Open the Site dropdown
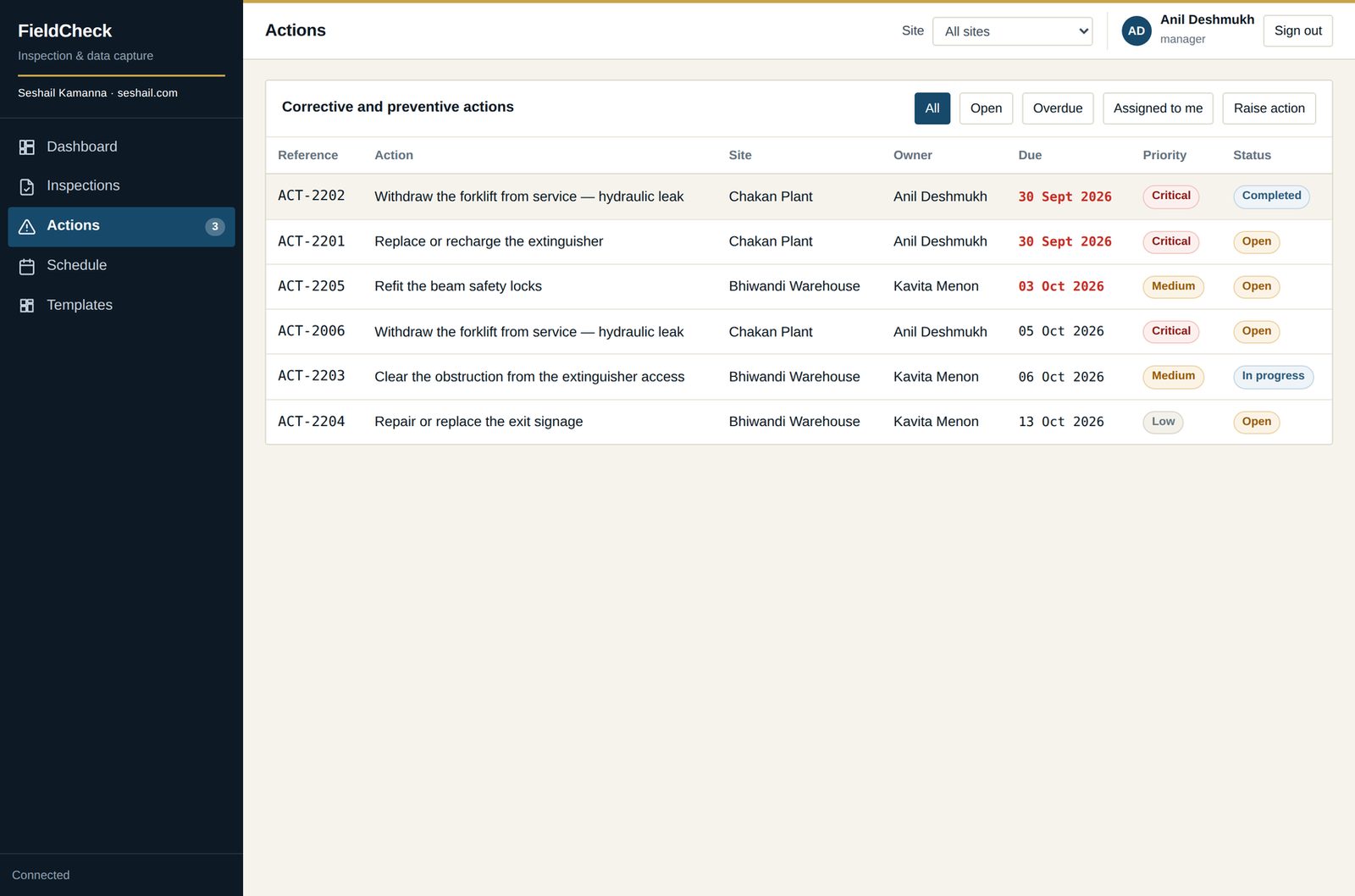The width and height of the screenshot is (1355, 896). [x=1012, y=31]
